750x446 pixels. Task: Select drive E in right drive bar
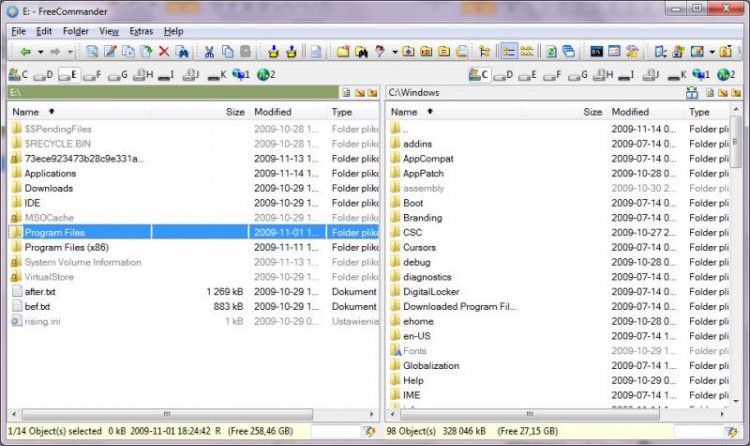pos(527,75)
